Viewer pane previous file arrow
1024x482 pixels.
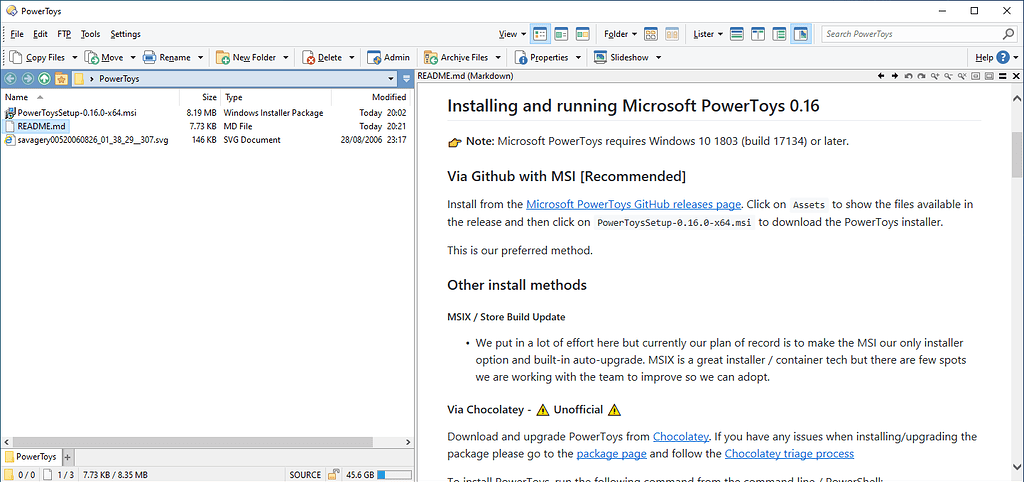point(882,76)
